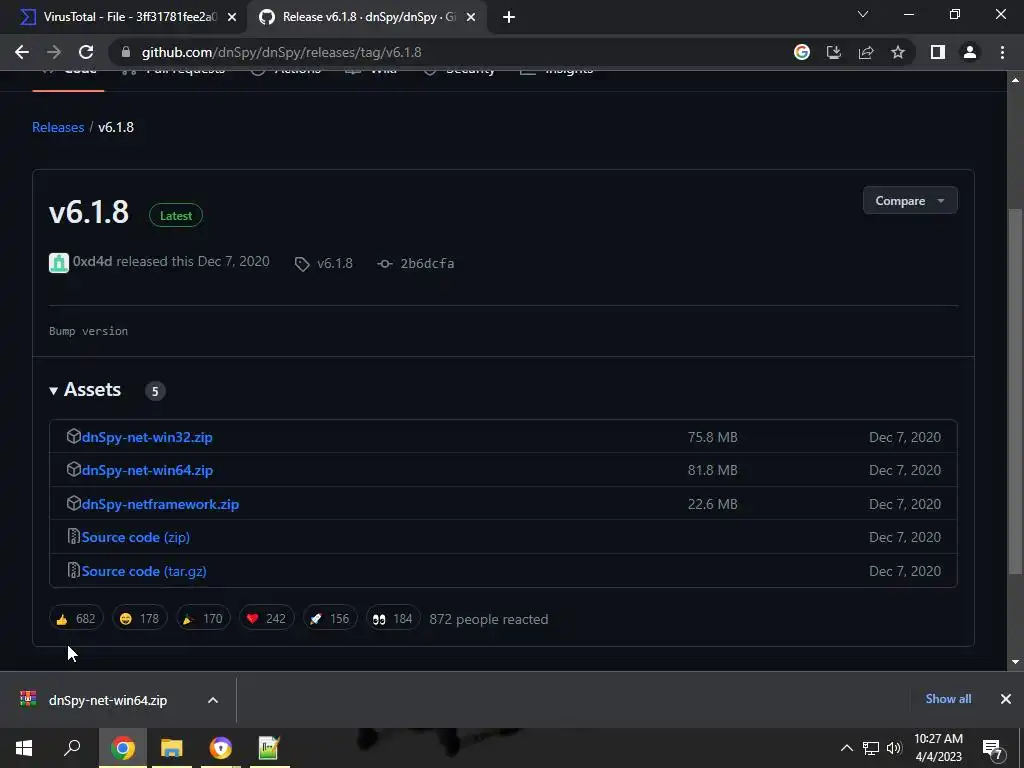Click the laugh reaction 178
Screen dimensions: 1024x768
[x=139, y=618]
